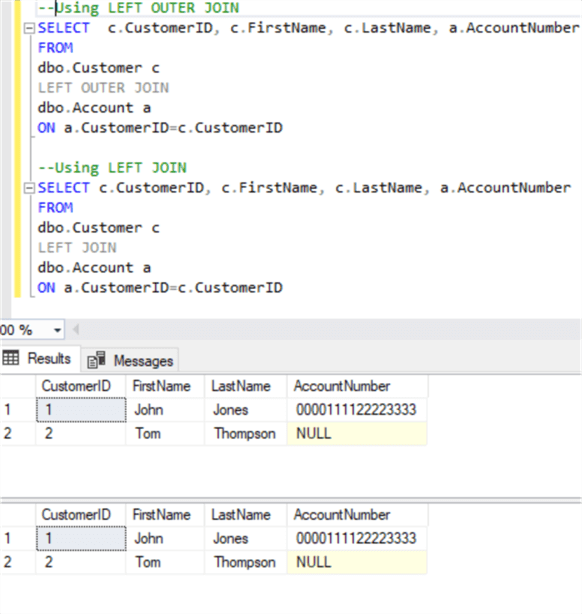Select CustomerID cell 1 in first result grid
Image resolution: width=582 pixels, height=614 pixels.
tap(81, 410)
